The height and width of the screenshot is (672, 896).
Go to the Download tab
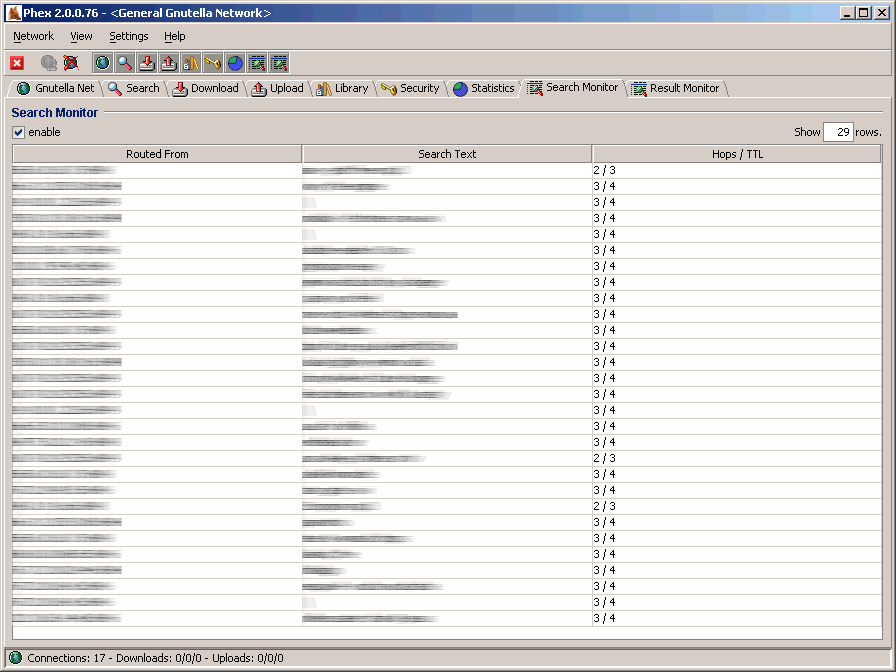pyautogui.click(x=206, y=89)
